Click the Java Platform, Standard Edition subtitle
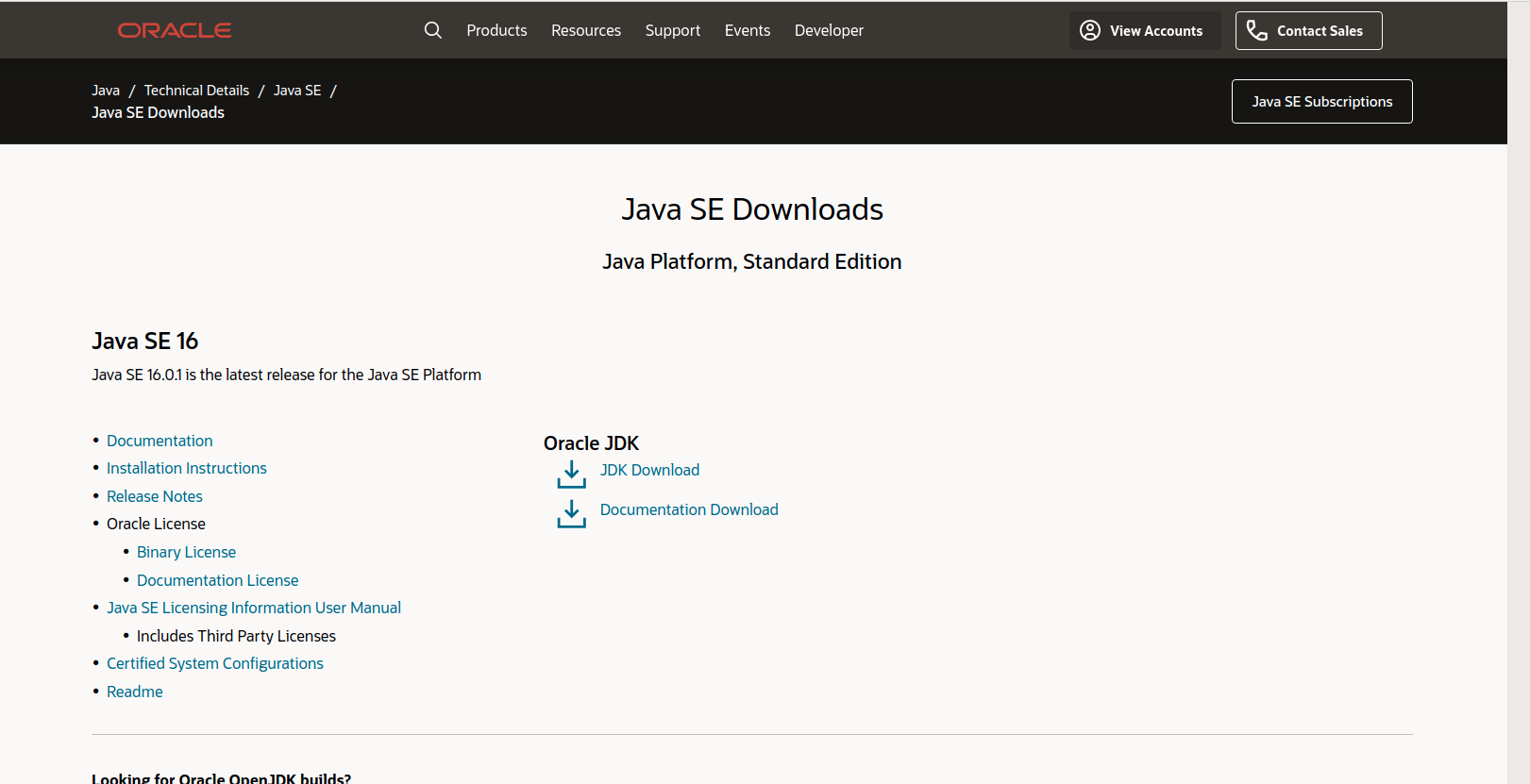This screenshot has height=784, width=1530. (x=752, y=261)
